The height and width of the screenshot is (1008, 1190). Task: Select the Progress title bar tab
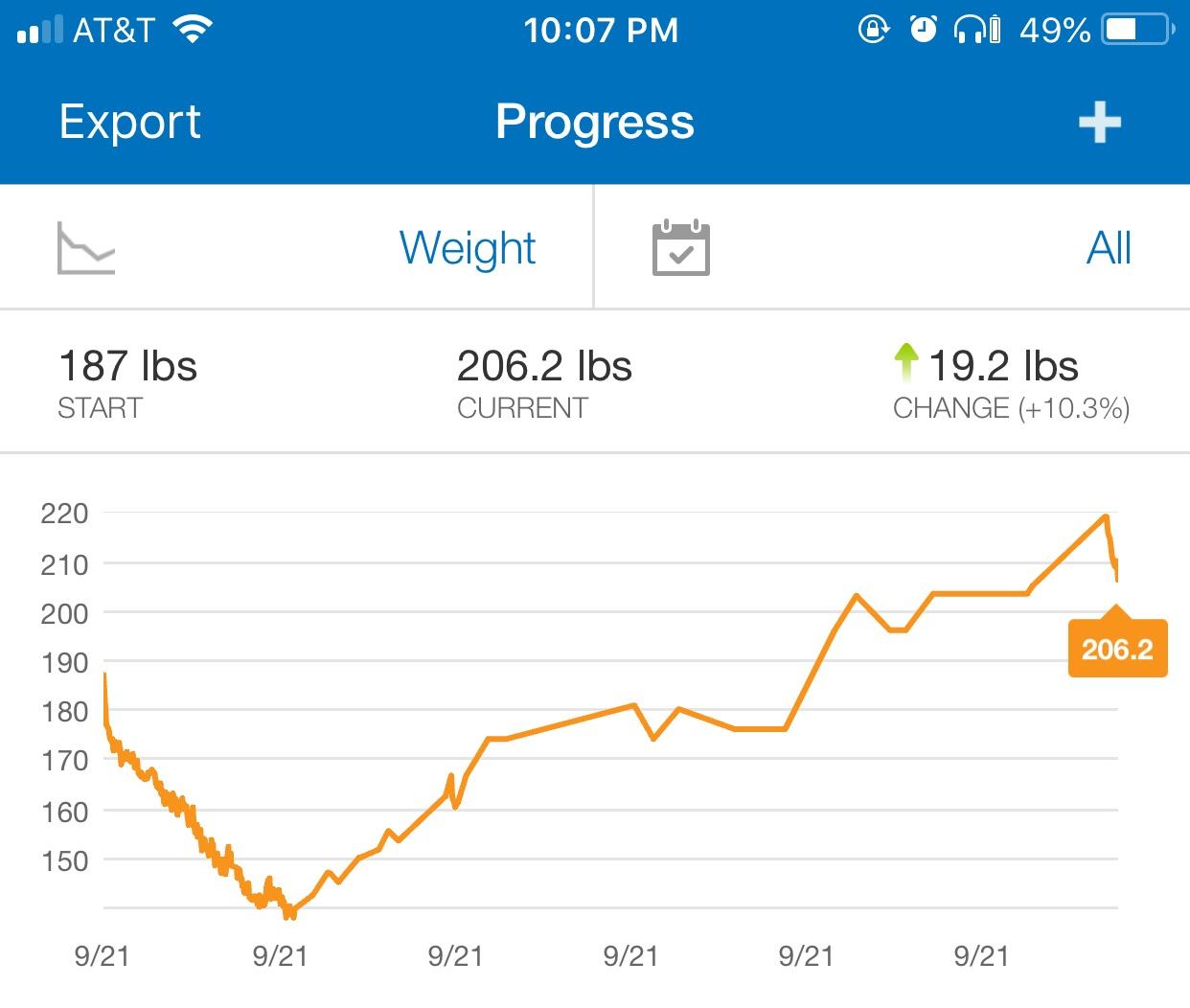pos(595,122)
